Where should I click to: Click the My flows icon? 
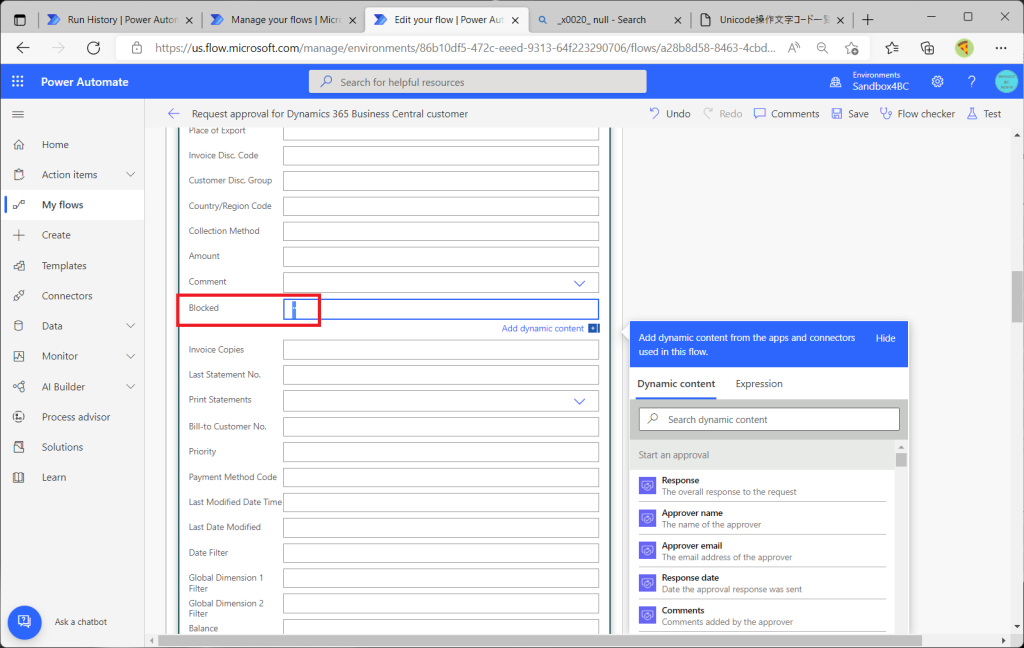(x=19, y=204)
